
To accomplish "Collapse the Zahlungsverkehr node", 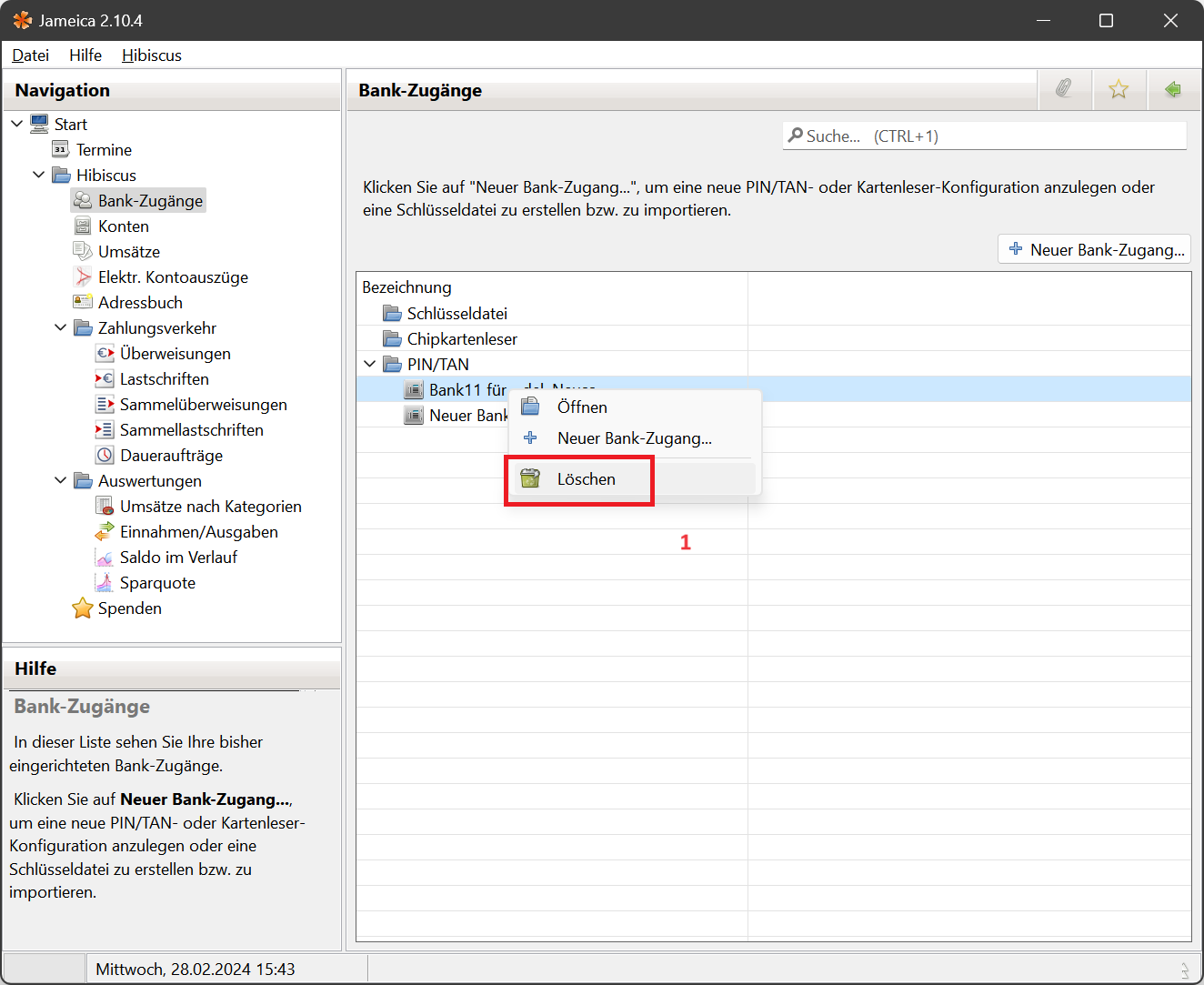I will pyautogui.click(x=61, y=327).
